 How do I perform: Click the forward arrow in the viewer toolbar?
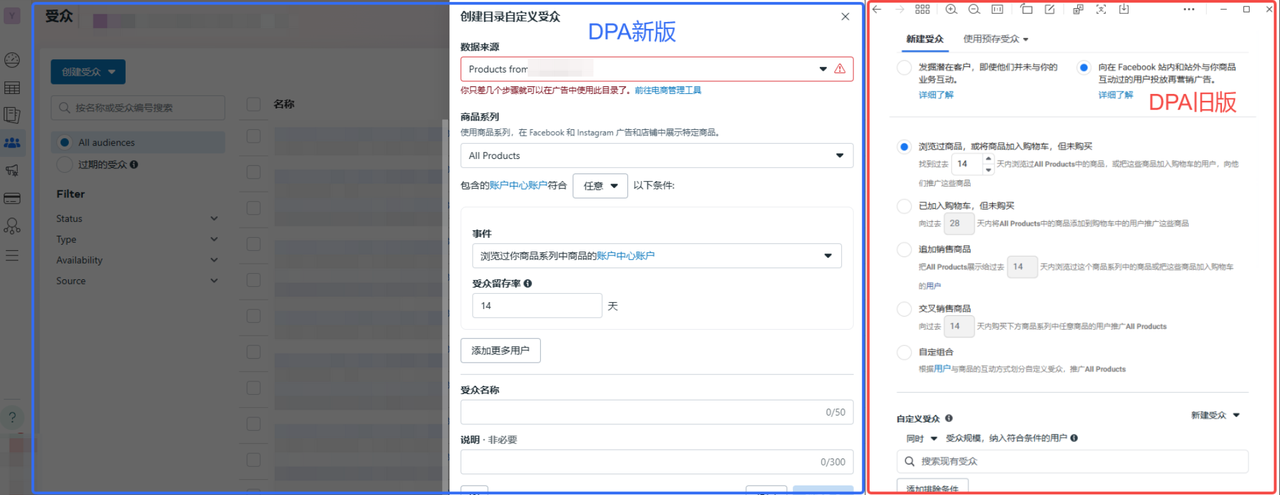899,9
